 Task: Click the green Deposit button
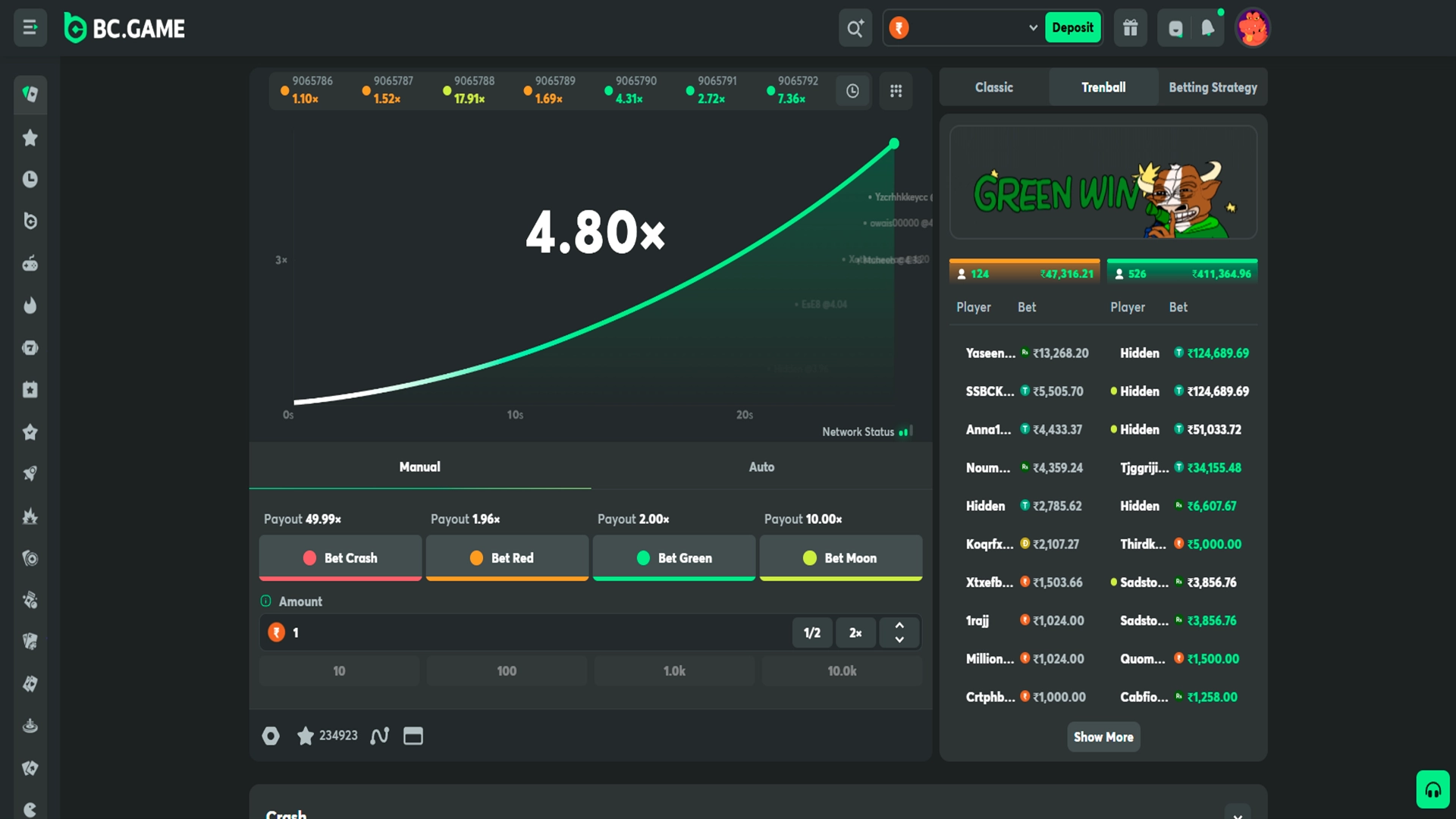[1072, 28]
